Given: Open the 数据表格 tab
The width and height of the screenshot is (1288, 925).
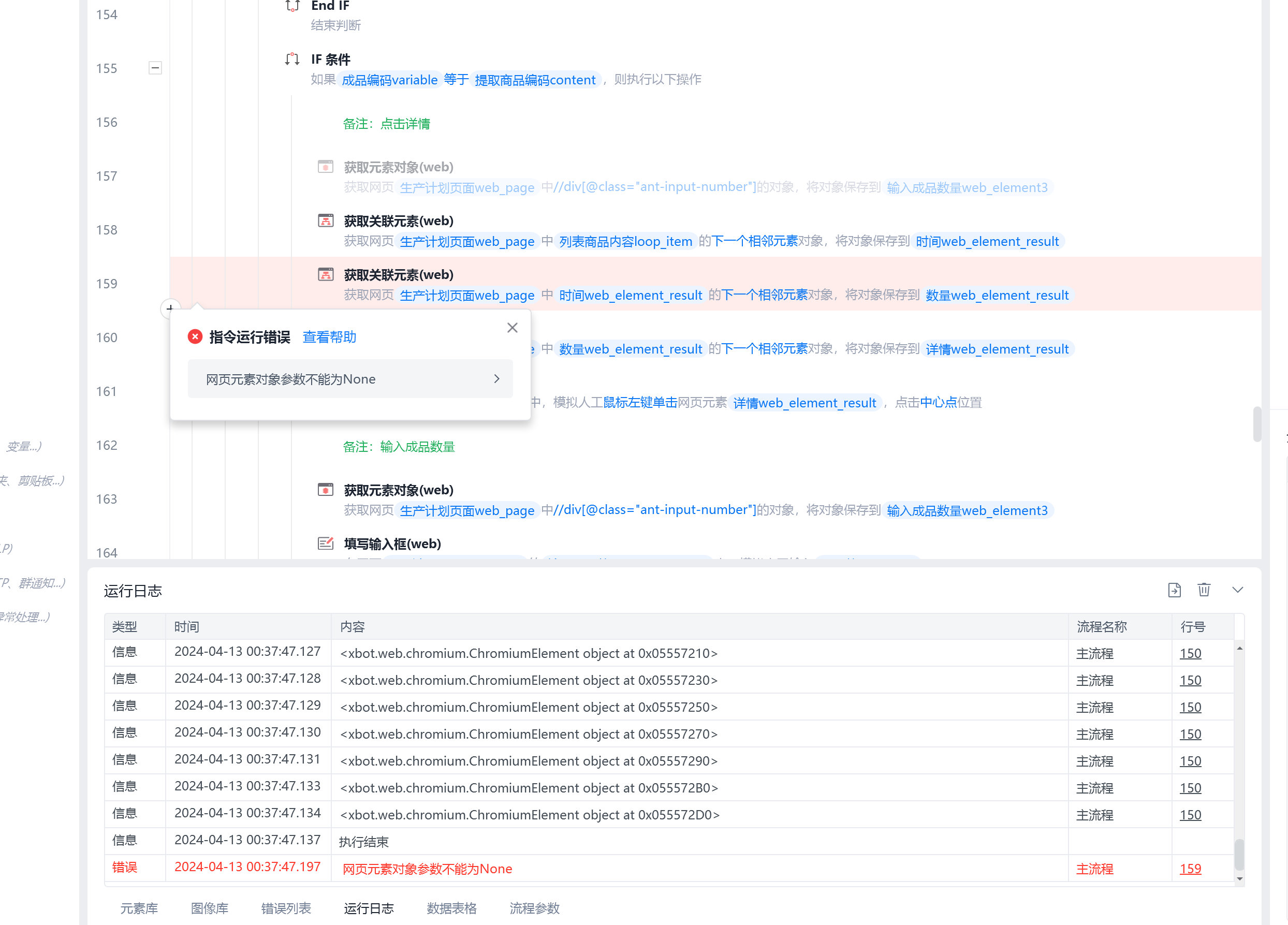Looking at the screenshot, I should point(451,908).
